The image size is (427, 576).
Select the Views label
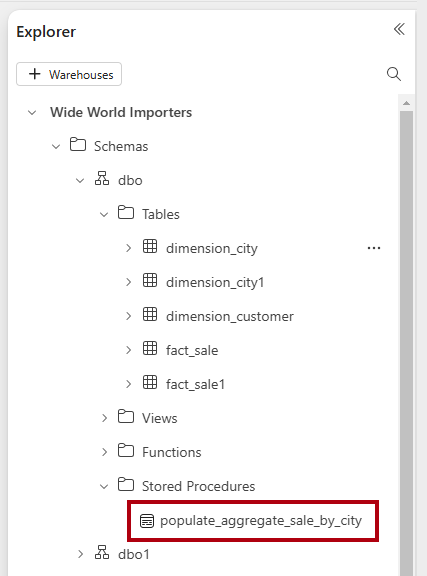[x=159, y=418]
